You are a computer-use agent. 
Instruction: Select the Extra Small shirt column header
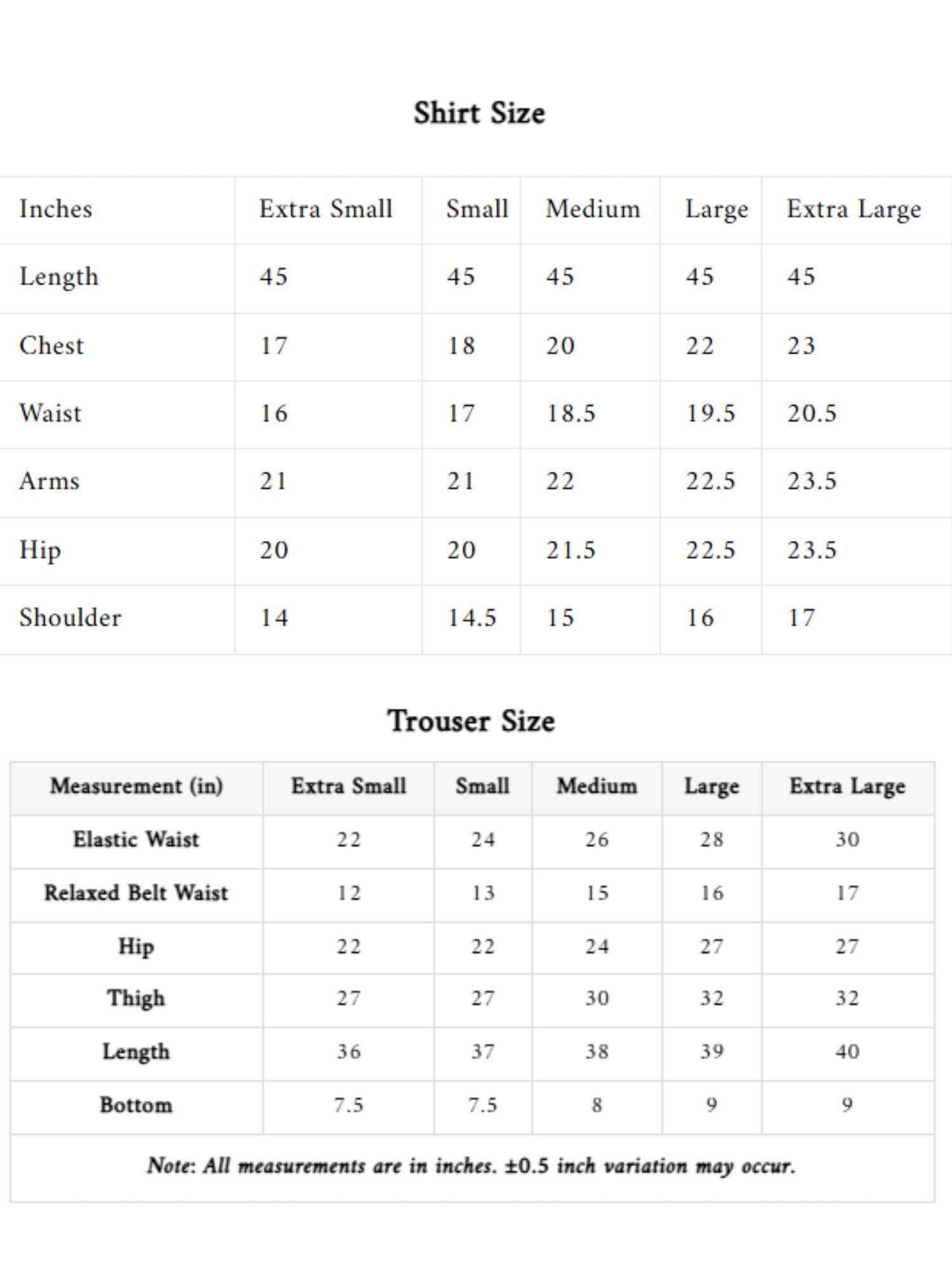pos(326,209)
